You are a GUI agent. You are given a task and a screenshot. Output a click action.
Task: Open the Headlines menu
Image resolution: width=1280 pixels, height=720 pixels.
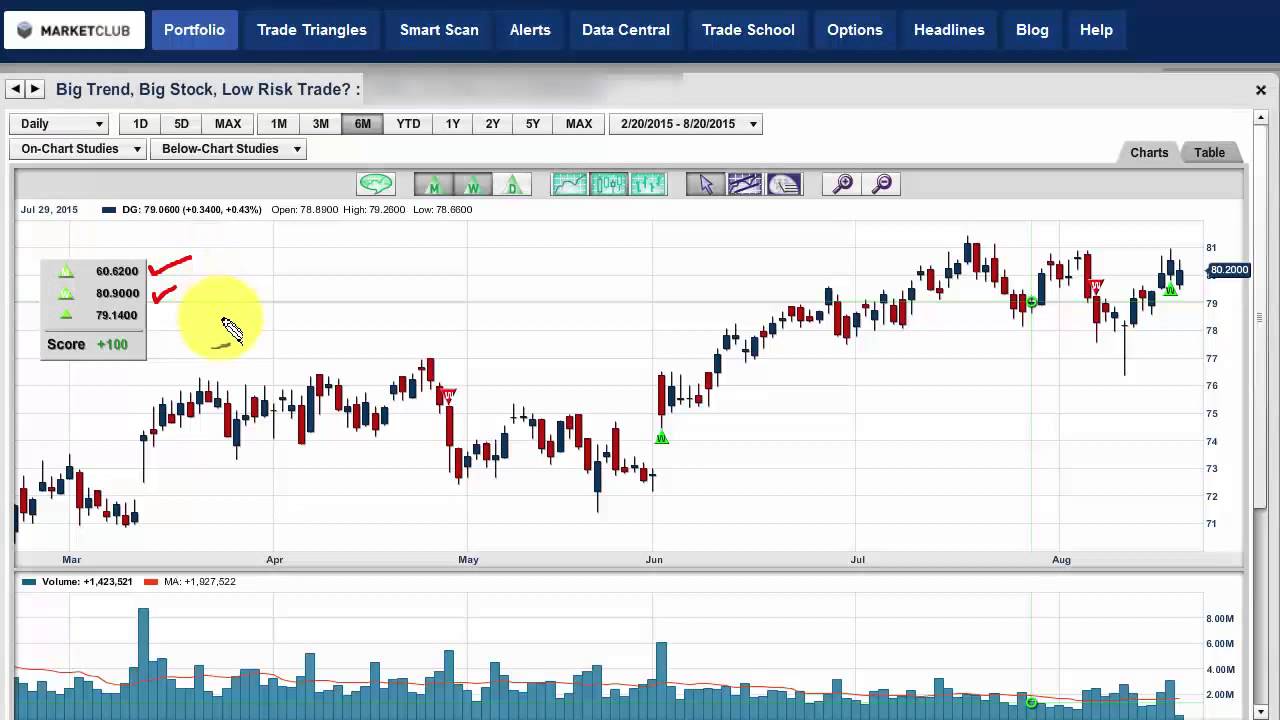click(949, 30)
